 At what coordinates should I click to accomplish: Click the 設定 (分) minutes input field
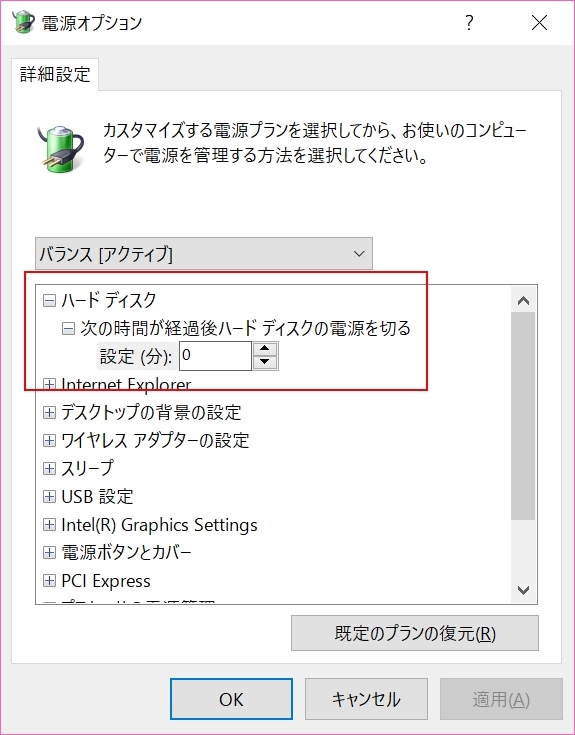[216, 356]
